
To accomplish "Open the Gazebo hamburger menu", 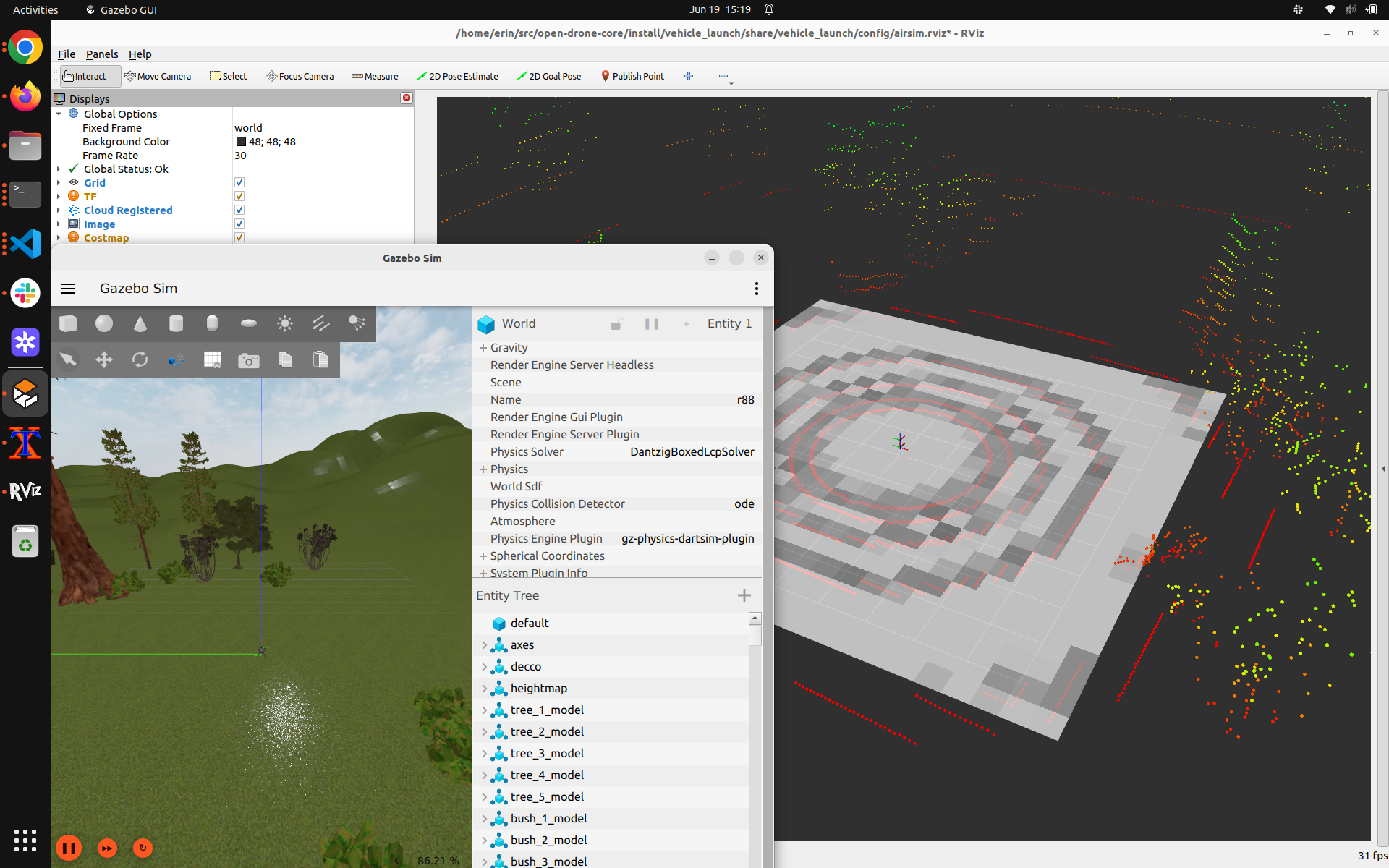I will pyautogui.click(x=68, y=289).
